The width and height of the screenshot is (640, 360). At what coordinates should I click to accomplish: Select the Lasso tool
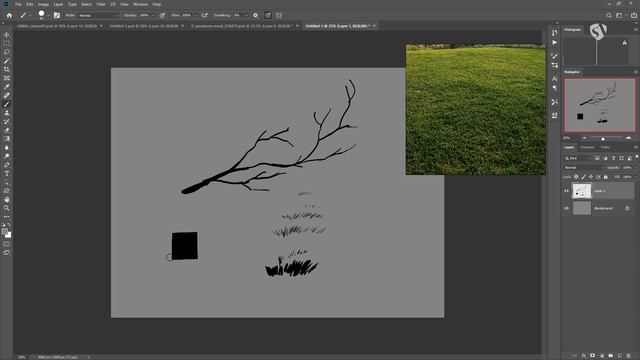point(7,52)
